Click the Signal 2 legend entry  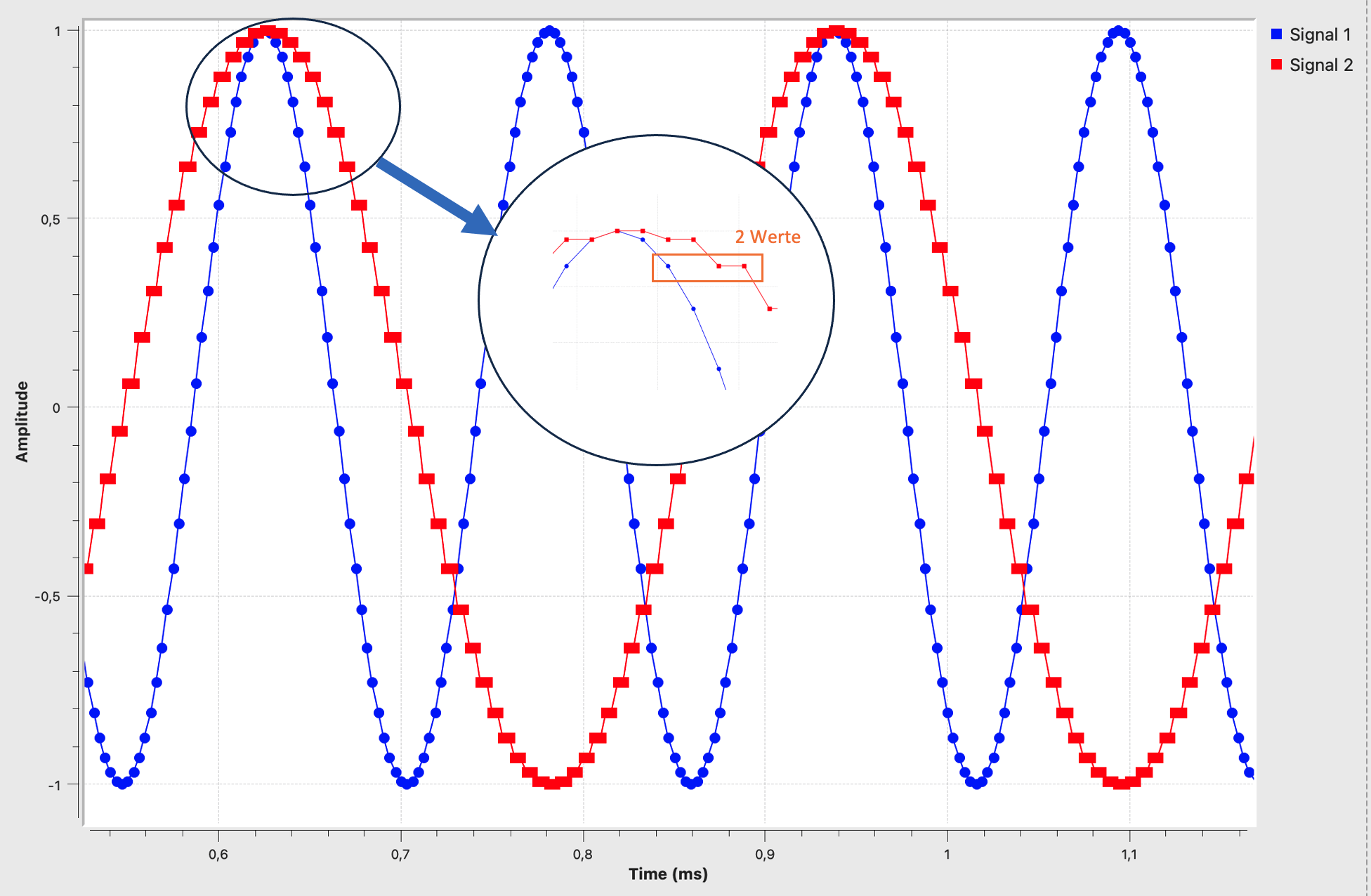1312,65
